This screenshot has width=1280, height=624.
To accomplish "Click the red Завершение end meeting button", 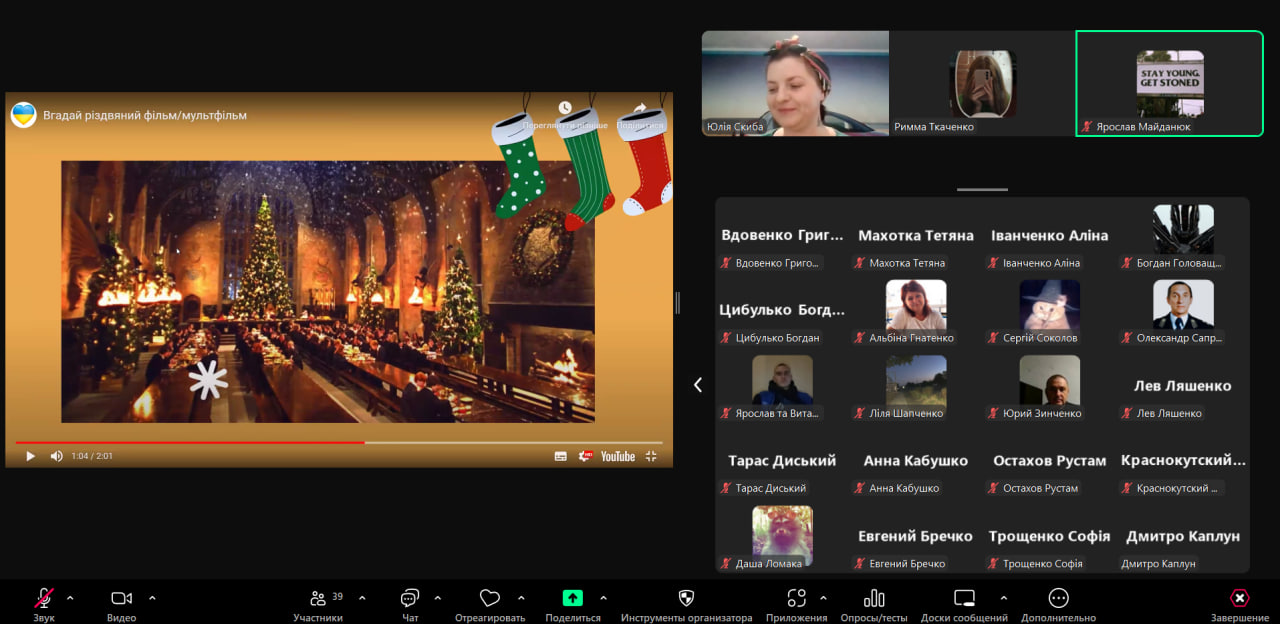I will (1240, 604).
